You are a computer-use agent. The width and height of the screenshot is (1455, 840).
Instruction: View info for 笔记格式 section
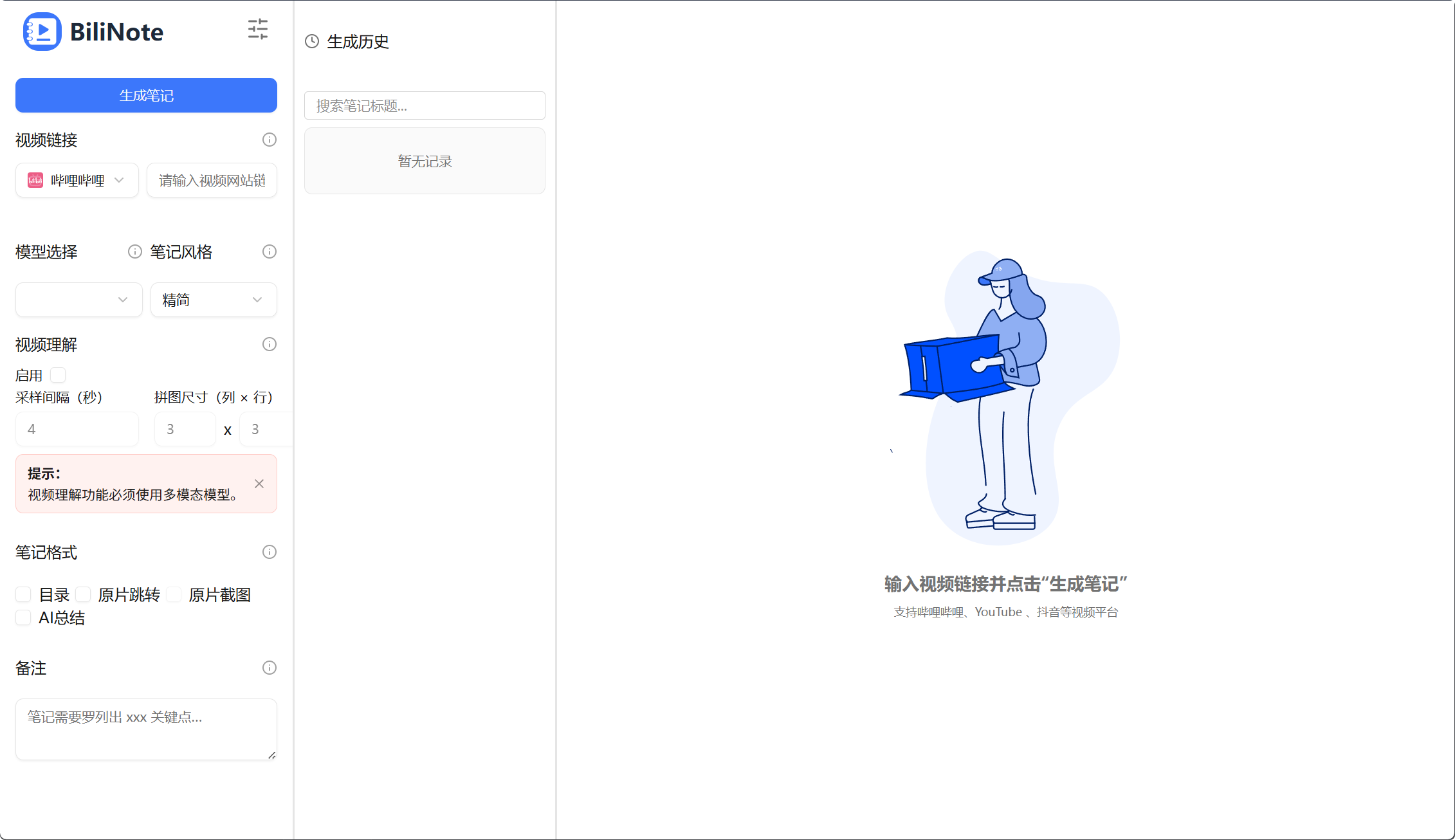coord(270,552)
